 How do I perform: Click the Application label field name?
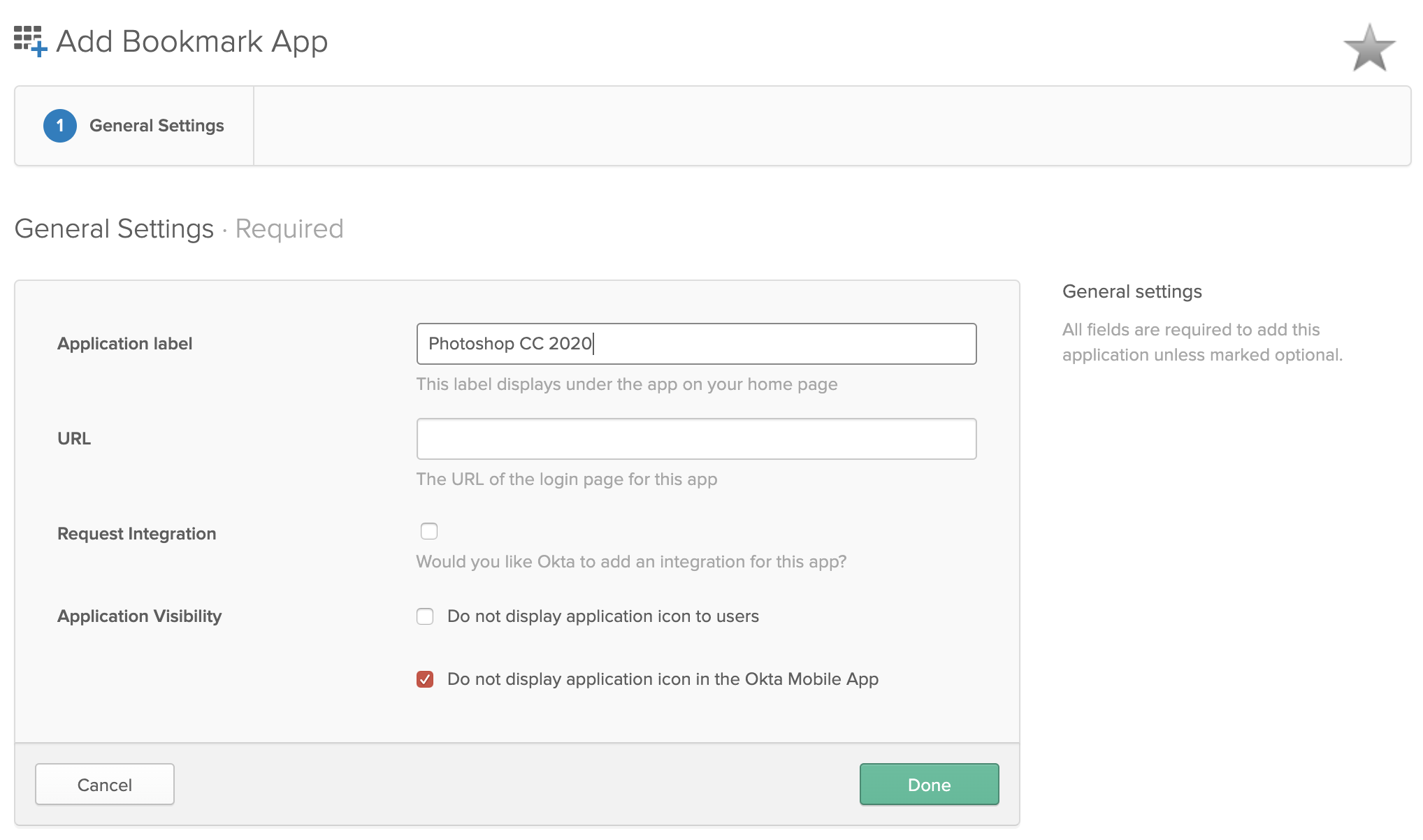point(124,344)
